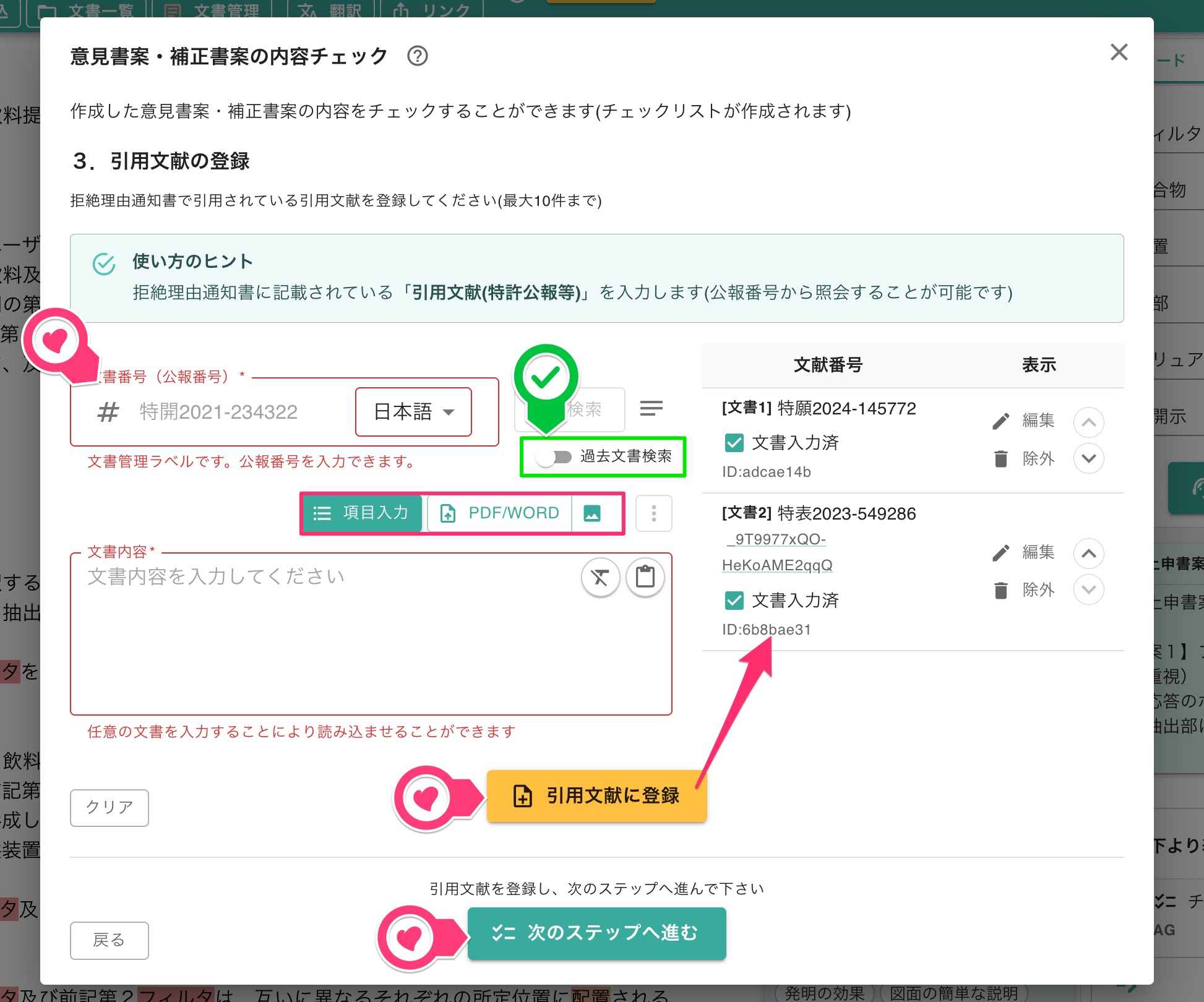Click the ID:adcae14b text

click(766, 473)
